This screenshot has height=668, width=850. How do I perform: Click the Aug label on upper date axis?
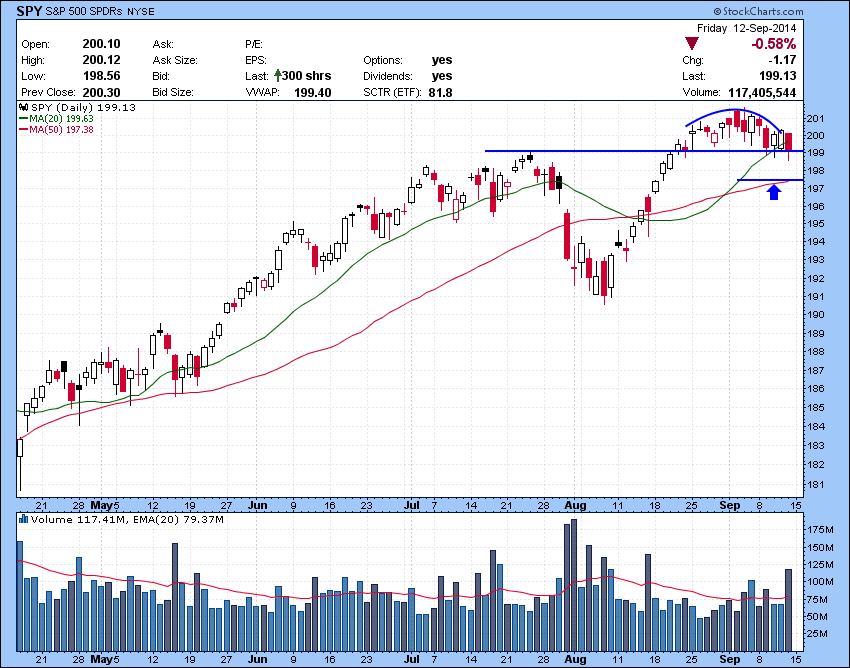pyautogui.click(x=575, y=505)
